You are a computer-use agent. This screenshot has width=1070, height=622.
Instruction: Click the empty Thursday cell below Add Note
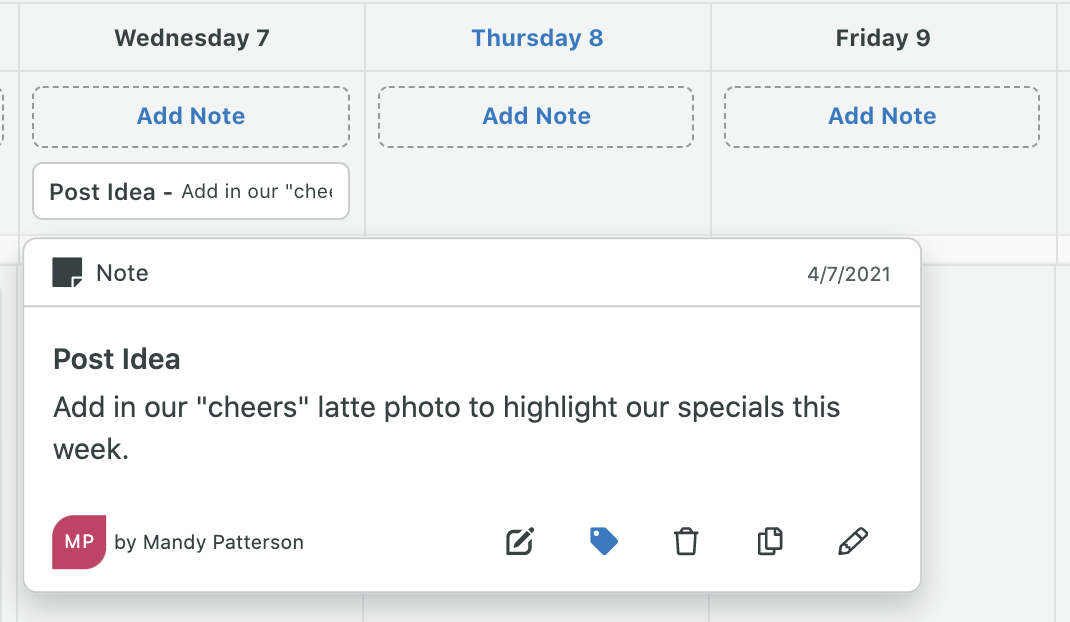coord(538,193)
